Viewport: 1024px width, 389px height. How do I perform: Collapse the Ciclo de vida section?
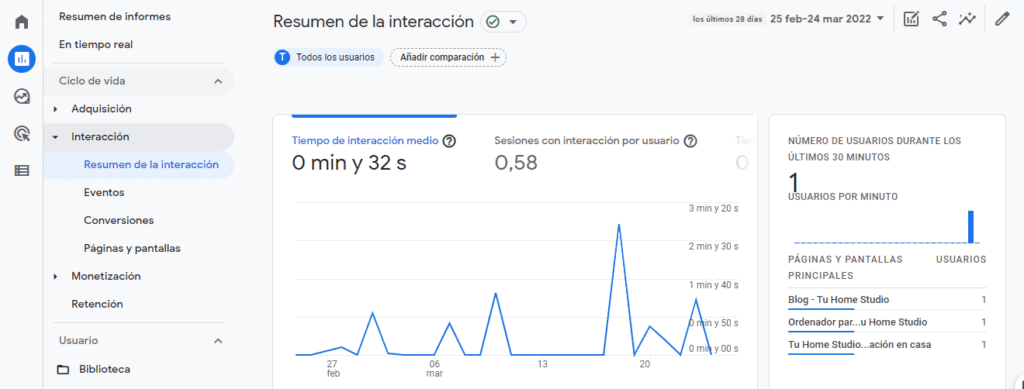coord(218,81)
